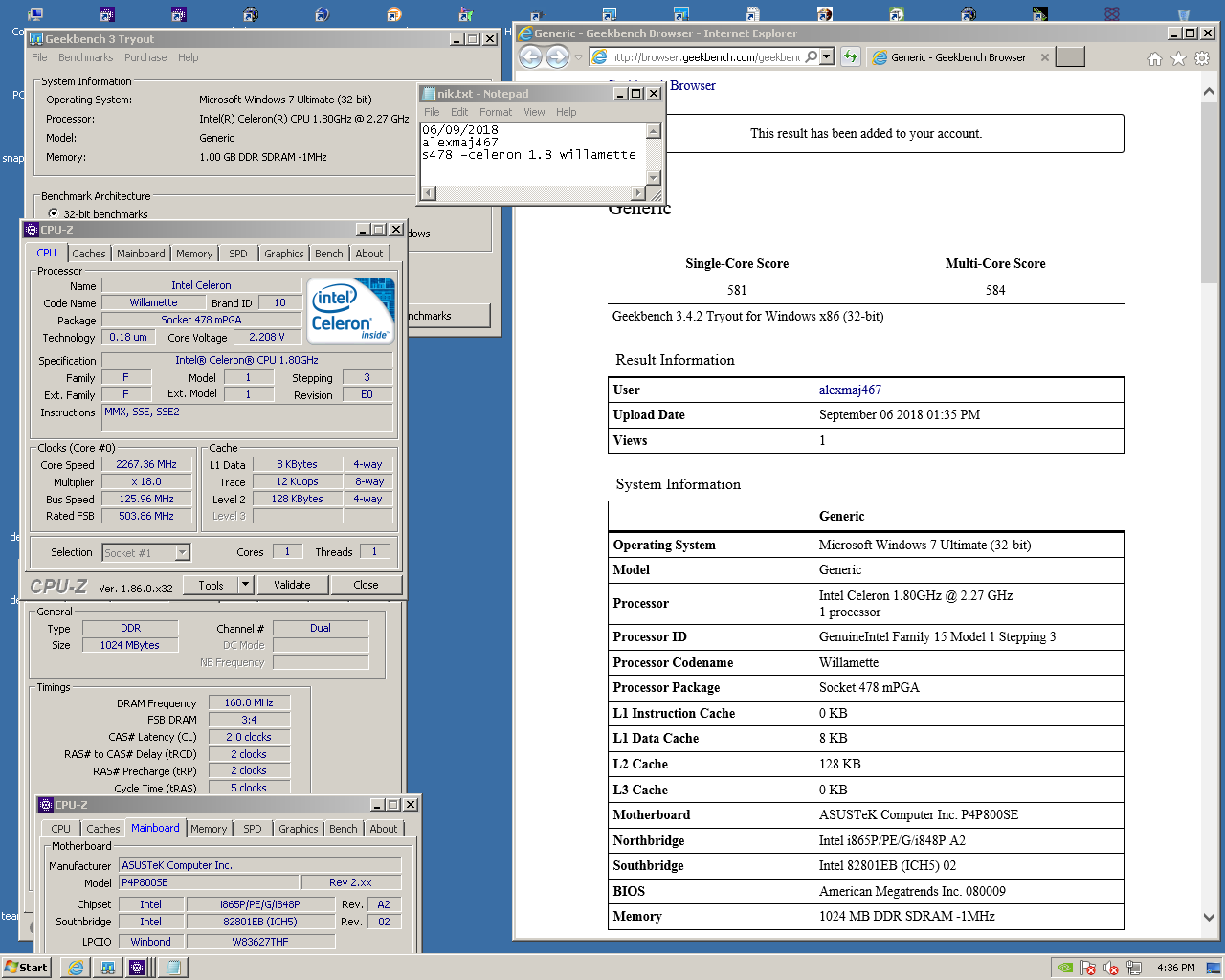Click the Geekbench 3 Tryout title bar icon

pos(36,39)
